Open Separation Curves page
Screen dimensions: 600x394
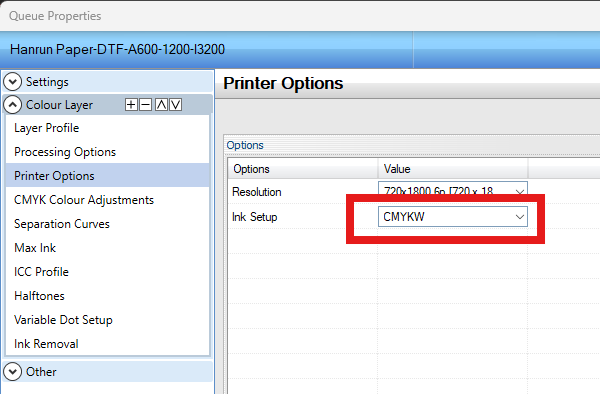(108, 224)
